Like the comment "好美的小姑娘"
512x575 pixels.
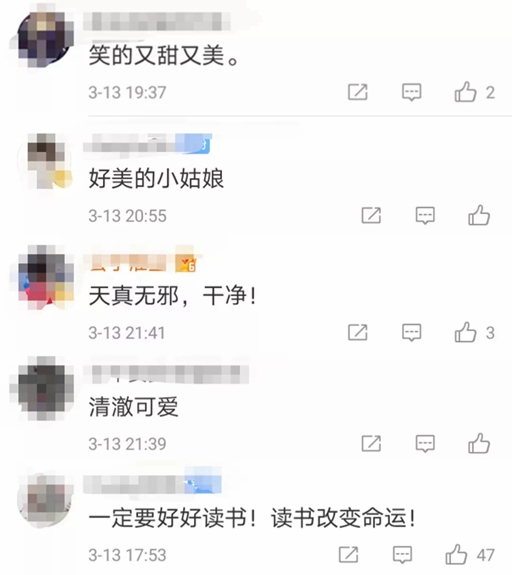click(479, 215)
